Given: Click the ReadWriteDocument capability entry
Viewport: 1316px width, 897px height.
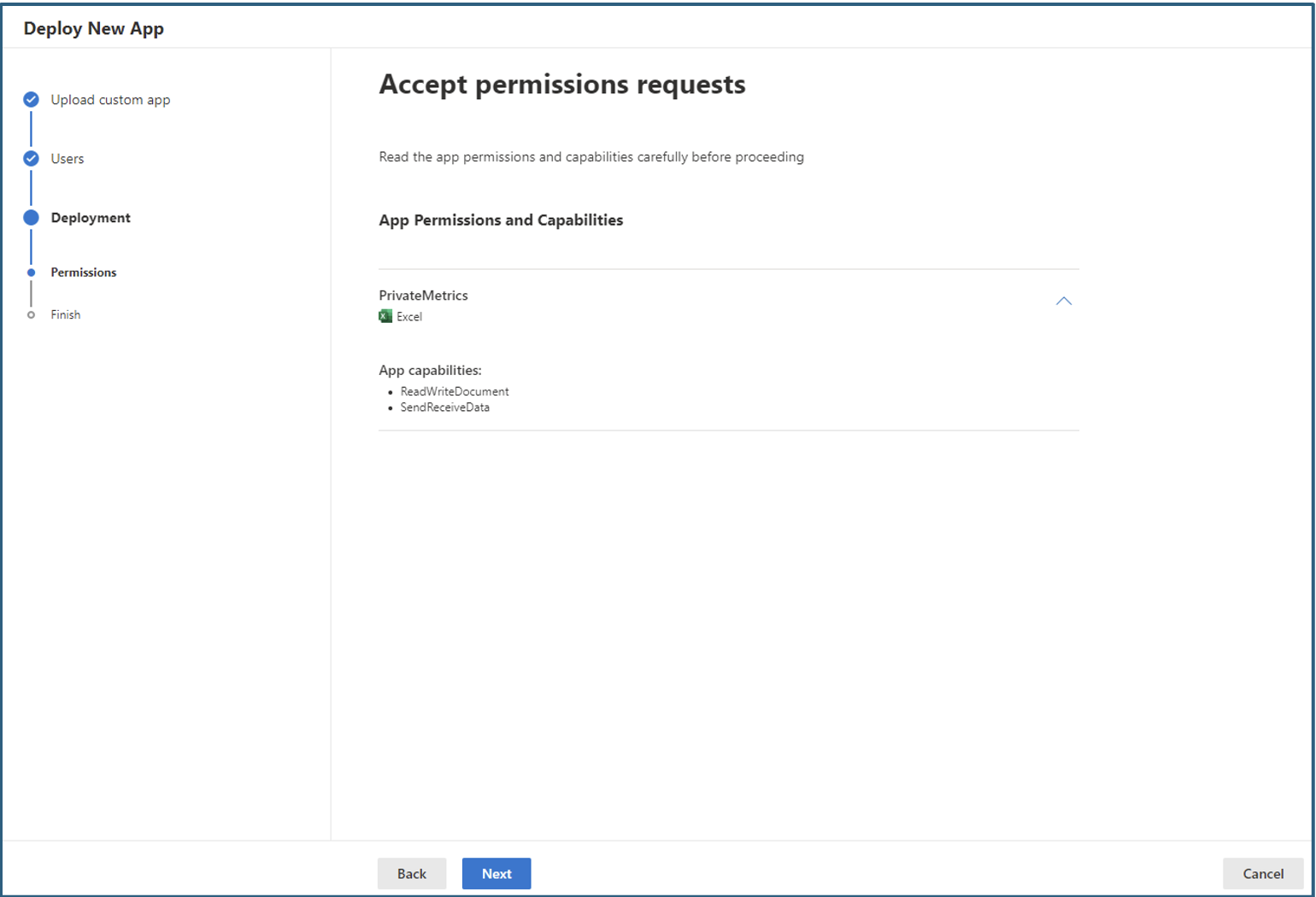Looking at the screenshot, I should [x=455, y=391].
